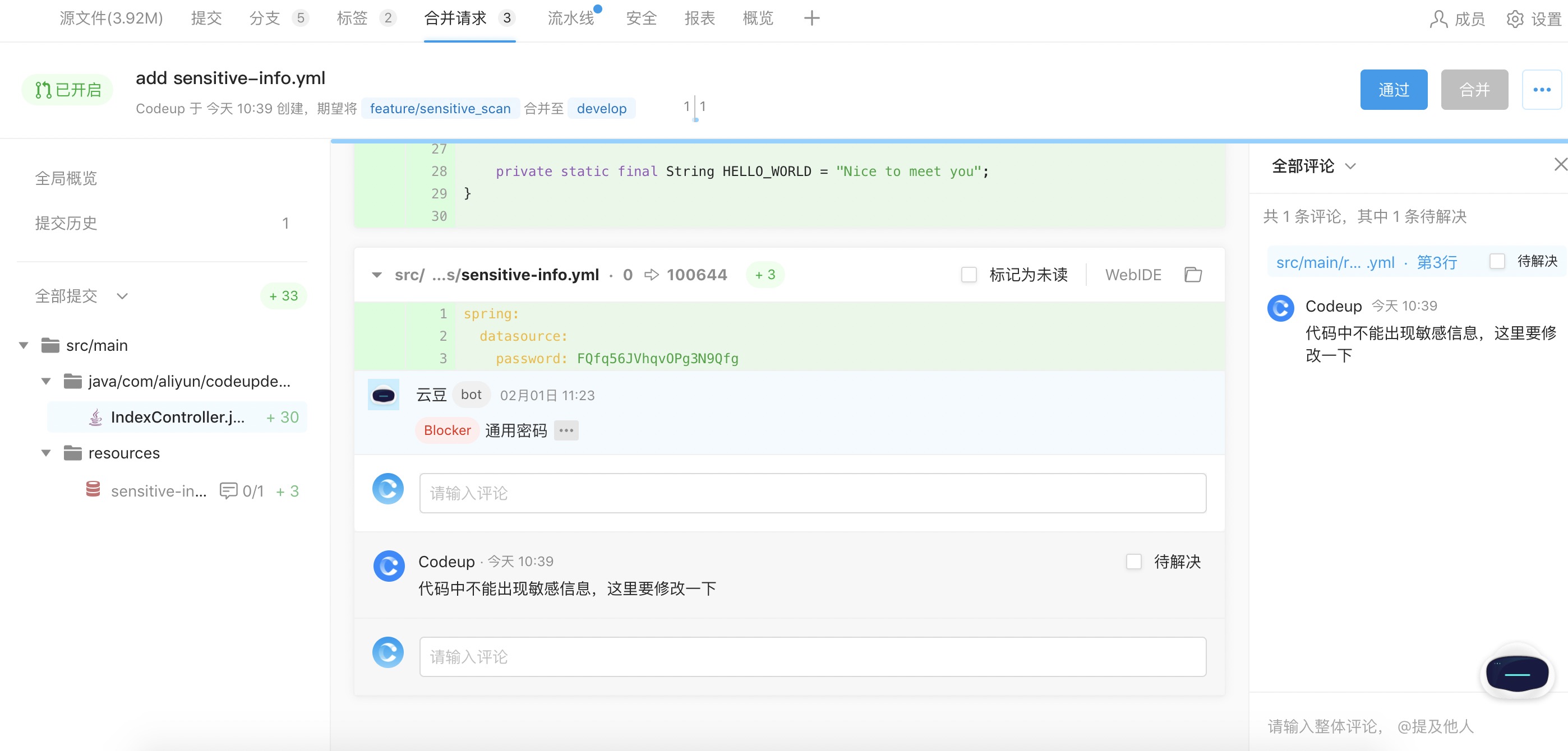The height and width of the screenshot is (751, 1568).
Task: Click the comment count icon 0/1
Action: point(241,492)
